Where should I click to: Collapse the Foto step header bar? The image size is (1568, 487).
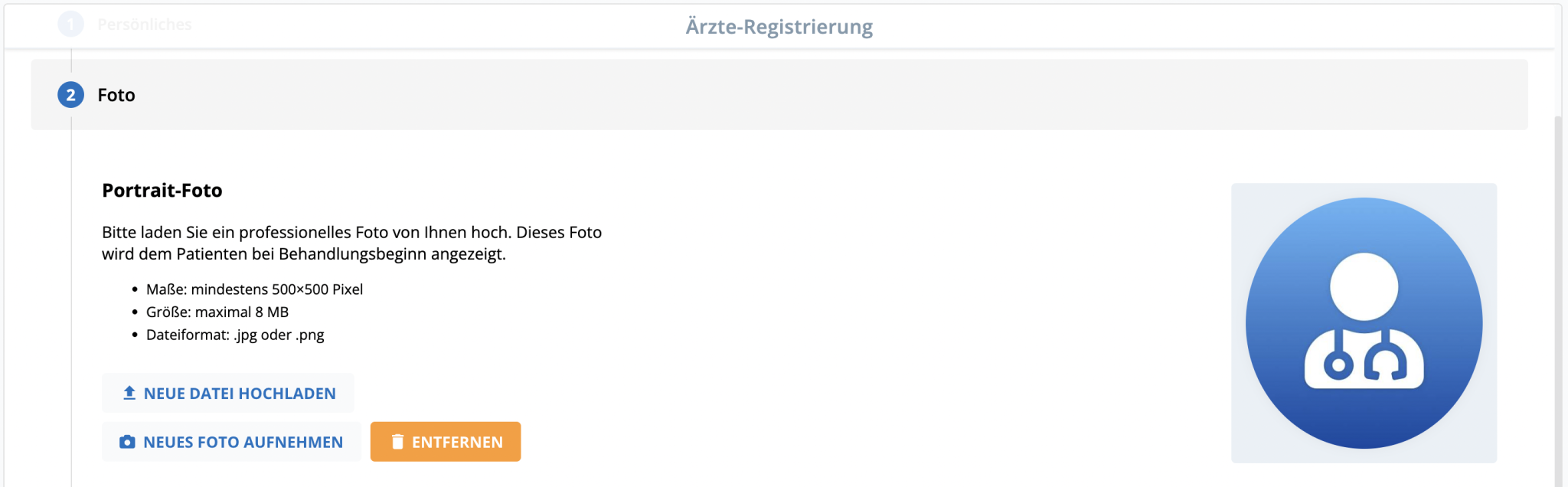click(766, 95)
